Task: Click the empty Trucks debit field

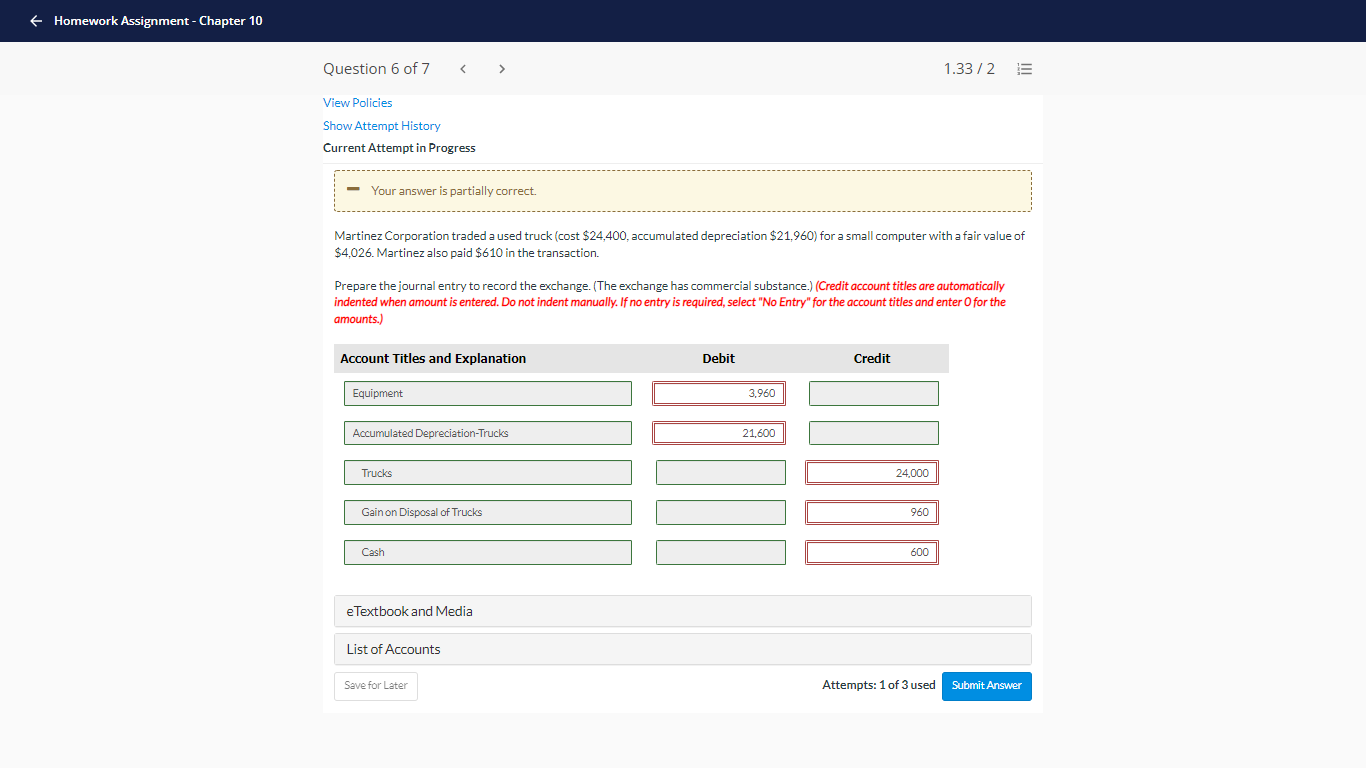Action: click(721, 473)
